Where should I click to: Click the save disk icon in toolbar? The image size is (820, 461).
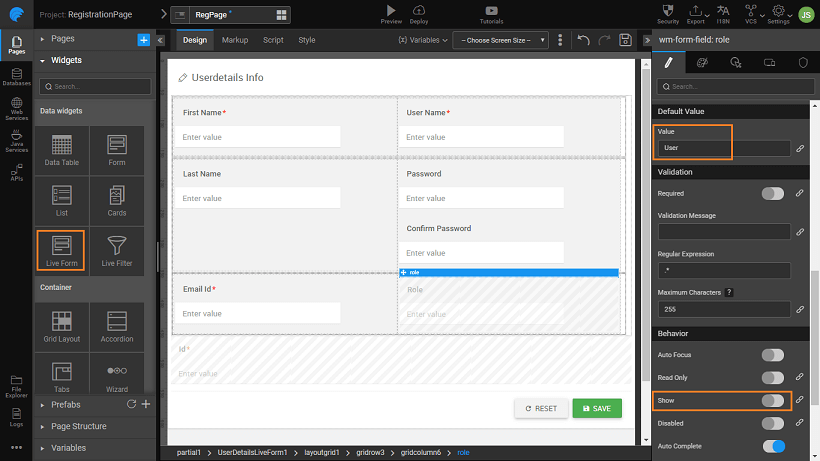tap(625, 40)
